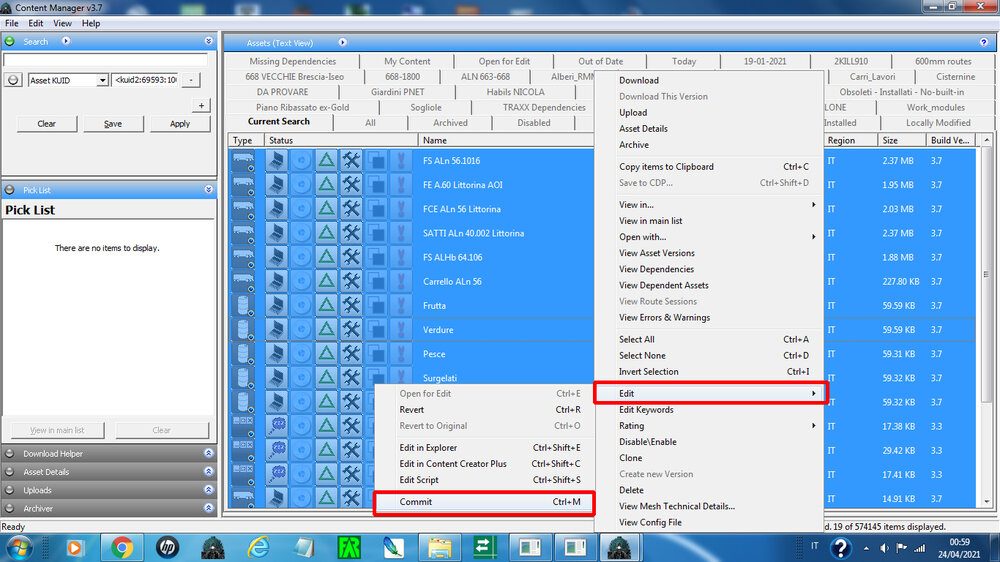
Task: Click the kuid value input field
Action: pos(145,80)
